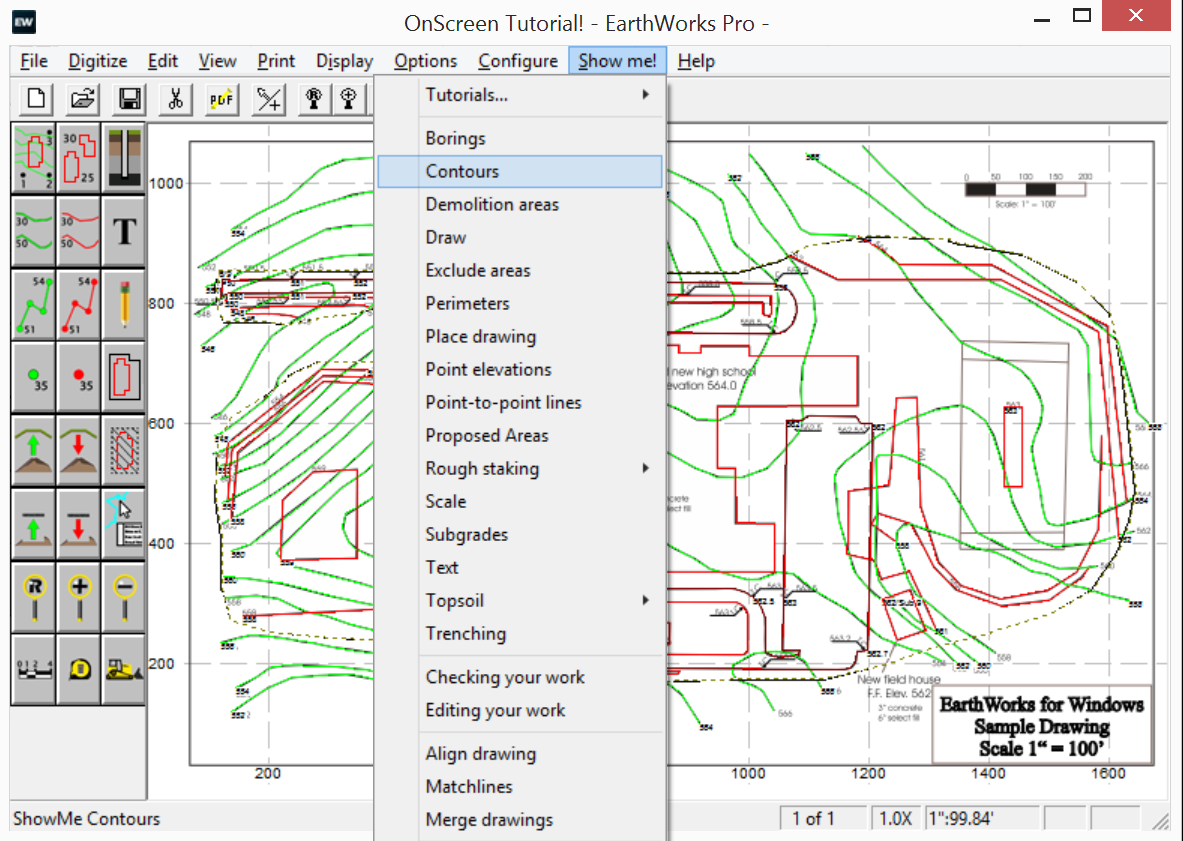Screen dimensions: 1183x841
Task: Select the red down-arrow topsoil tool
Action: [79, 450]
